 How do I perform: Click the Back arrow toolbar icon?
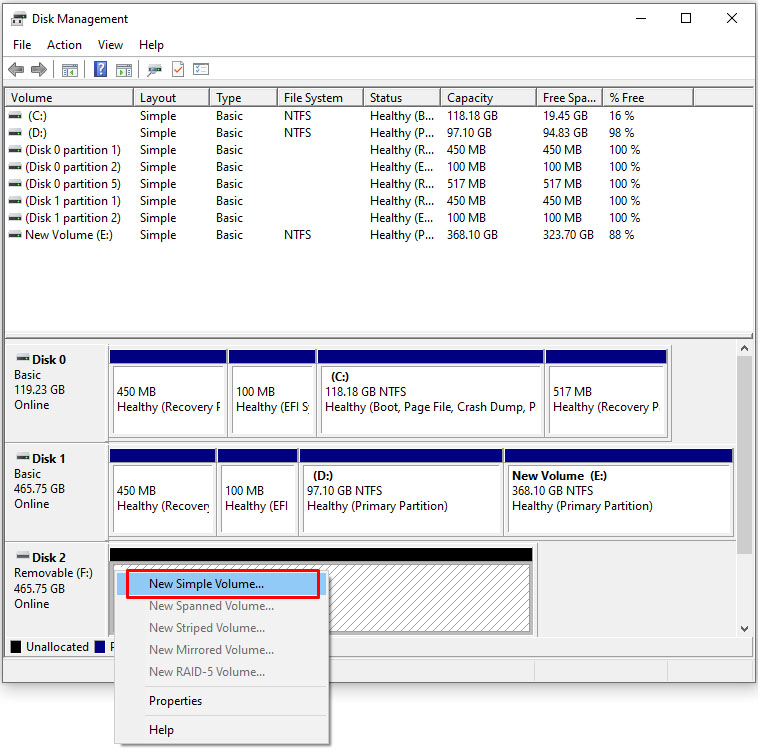pyautogui.click(x=16, y=70)
